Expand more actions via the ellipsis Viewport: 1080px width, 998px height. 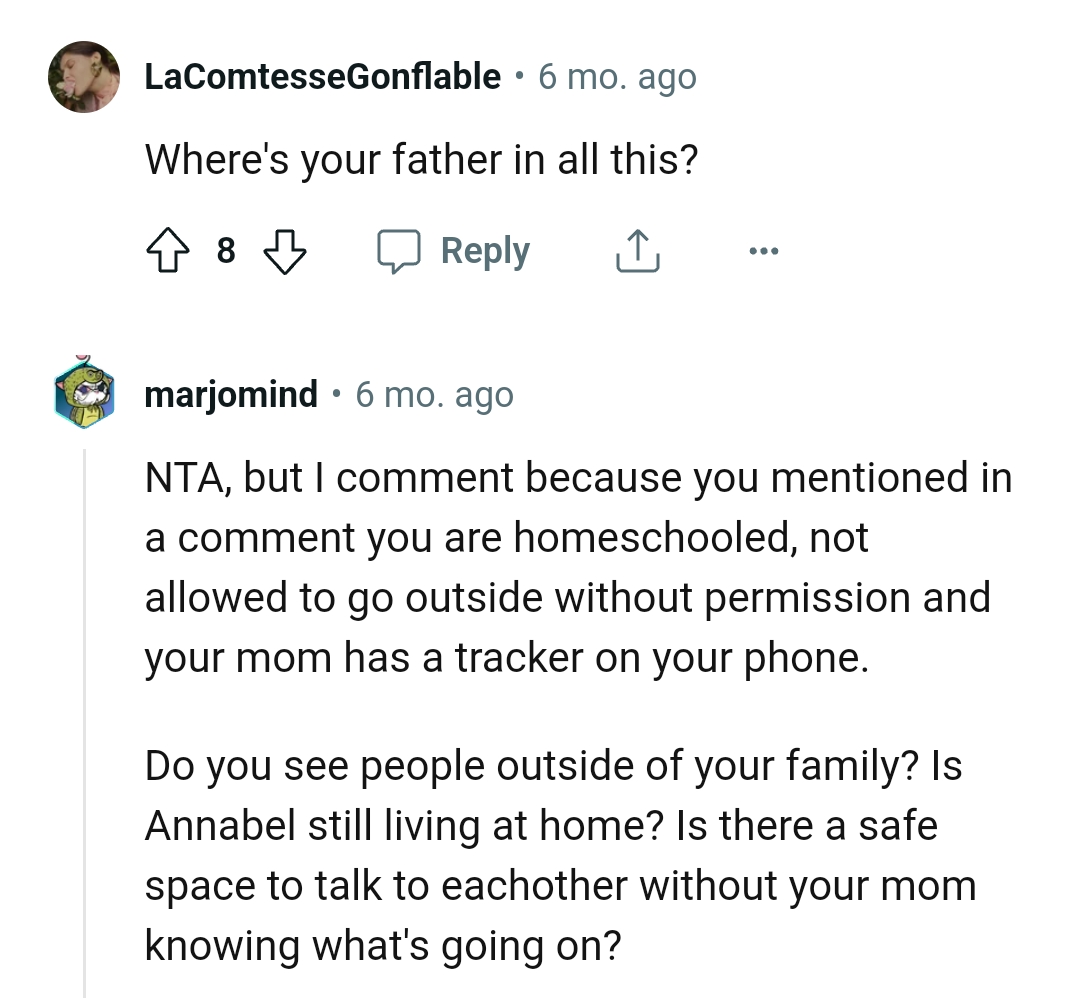click(x=764, y=251)
